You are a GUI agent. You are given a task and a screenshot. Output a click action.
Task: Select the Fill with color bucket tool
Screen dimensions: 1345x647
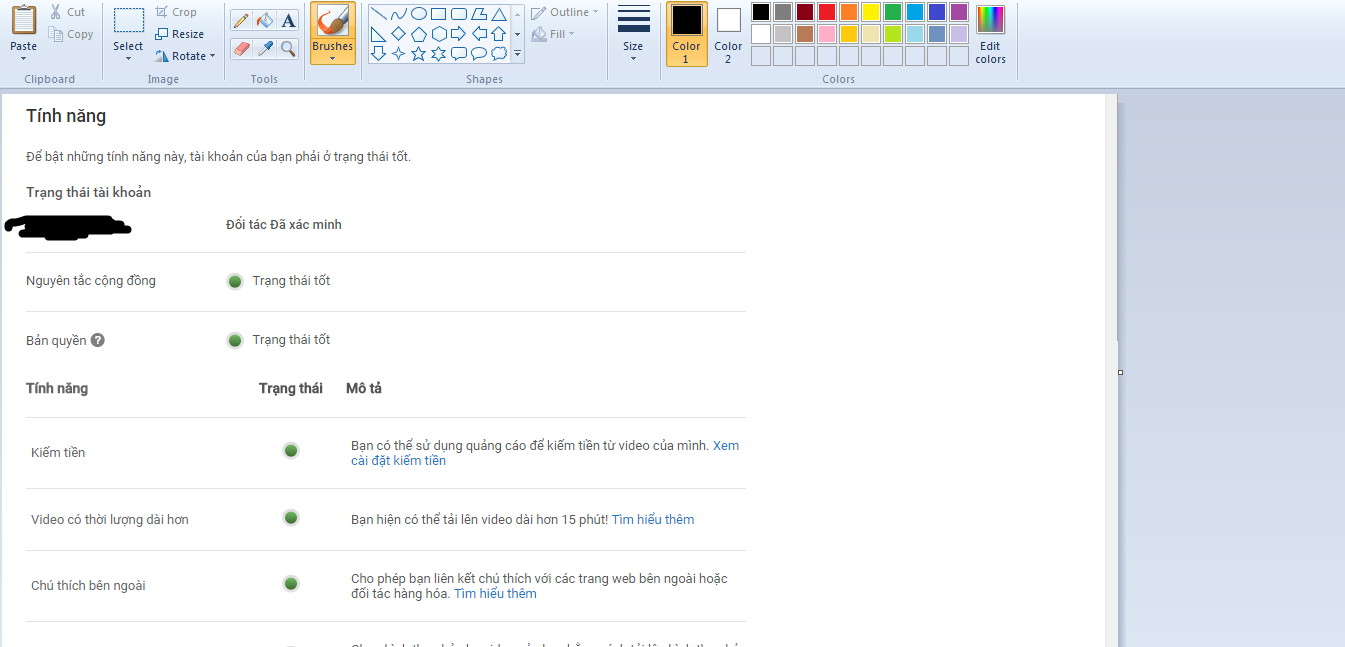pyautogui.click(x=265, y=20)
